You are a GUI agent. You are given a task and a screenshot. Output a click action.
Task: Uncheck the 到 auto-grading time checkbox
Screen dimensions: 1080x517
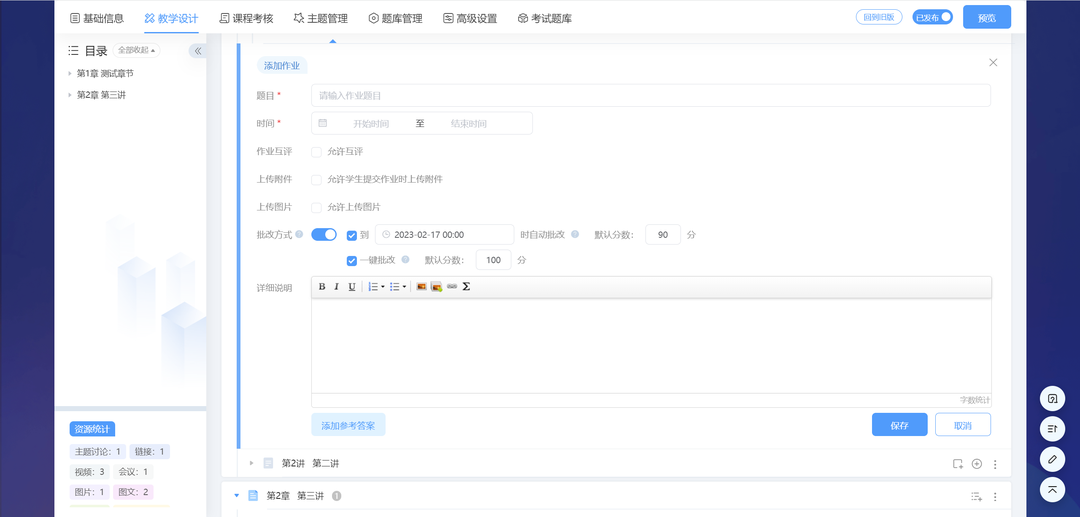pyautogui.click(x=352, y=235)
